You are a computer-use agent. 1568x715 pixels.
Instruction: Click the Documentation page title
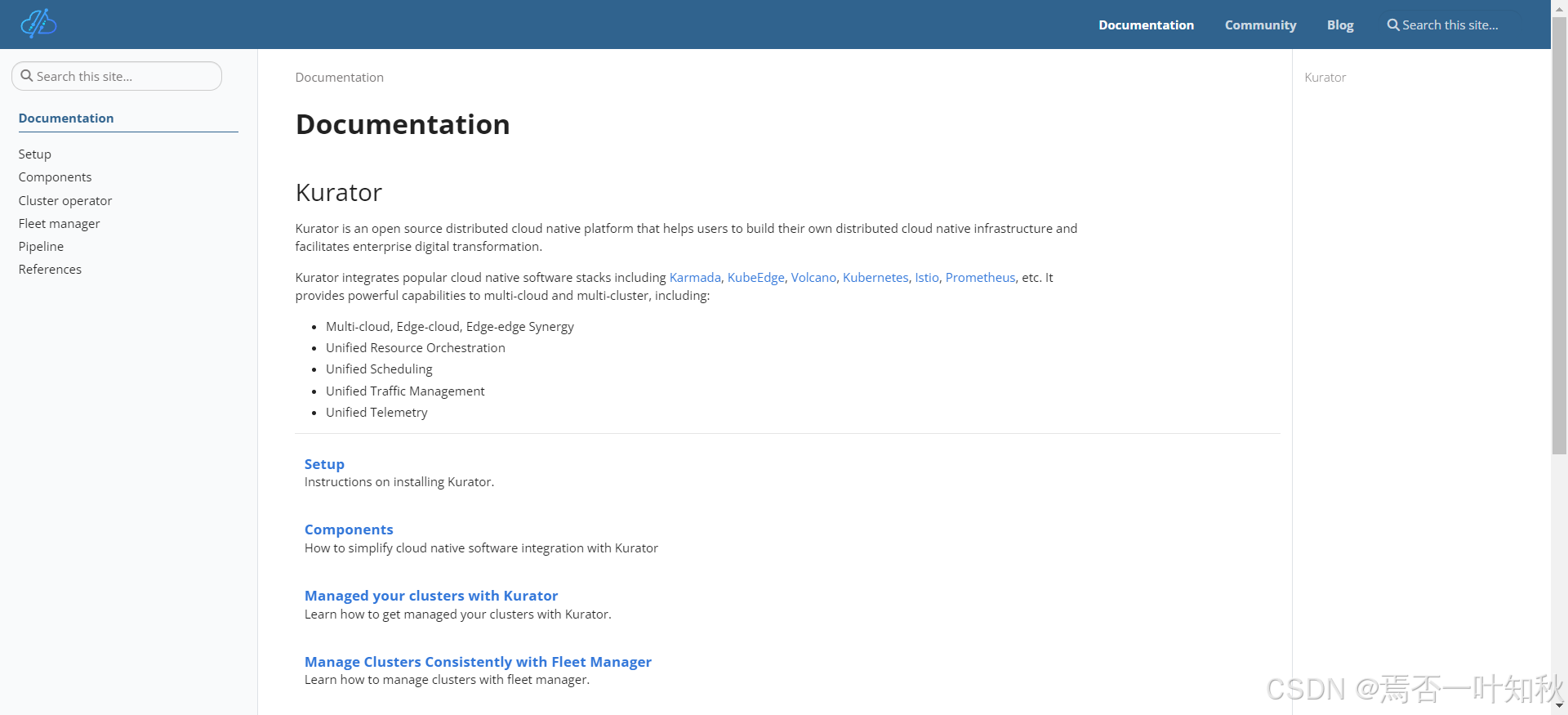pos(403,124)
